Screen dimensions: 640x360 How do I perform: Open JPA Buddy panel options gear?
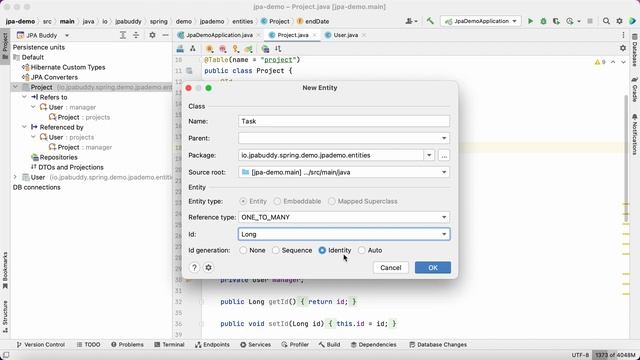(x=152, y=35)
